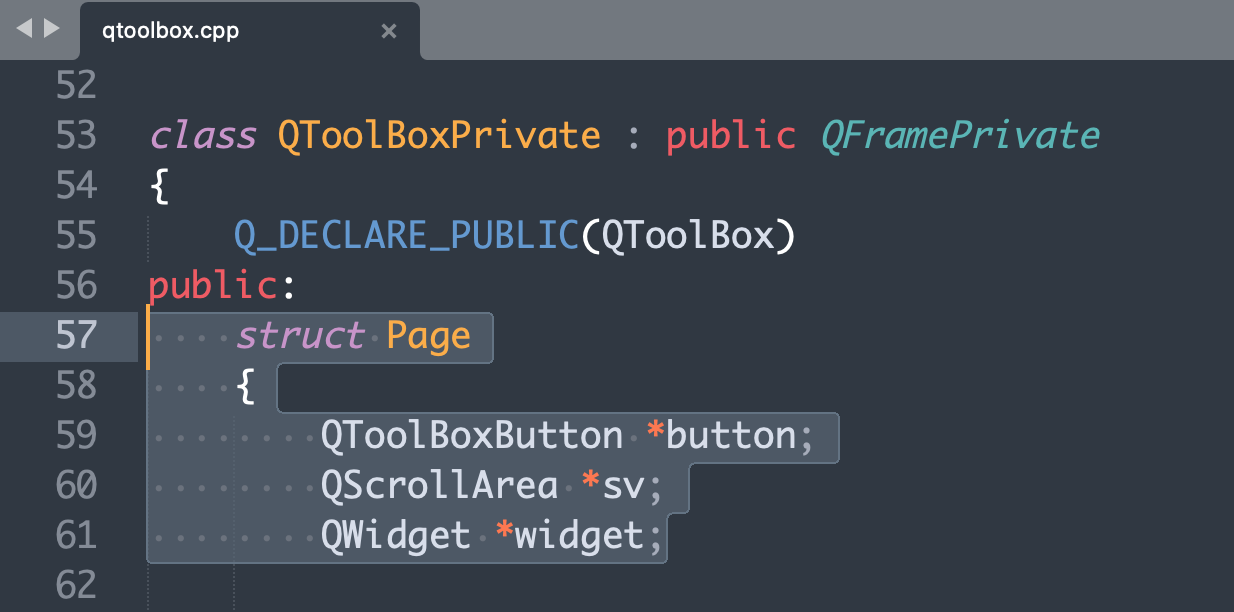The height and width of the screenshot is (612, 1234).
Task: Click the right tab navigation arrow
Action: (x=51, y=29)
